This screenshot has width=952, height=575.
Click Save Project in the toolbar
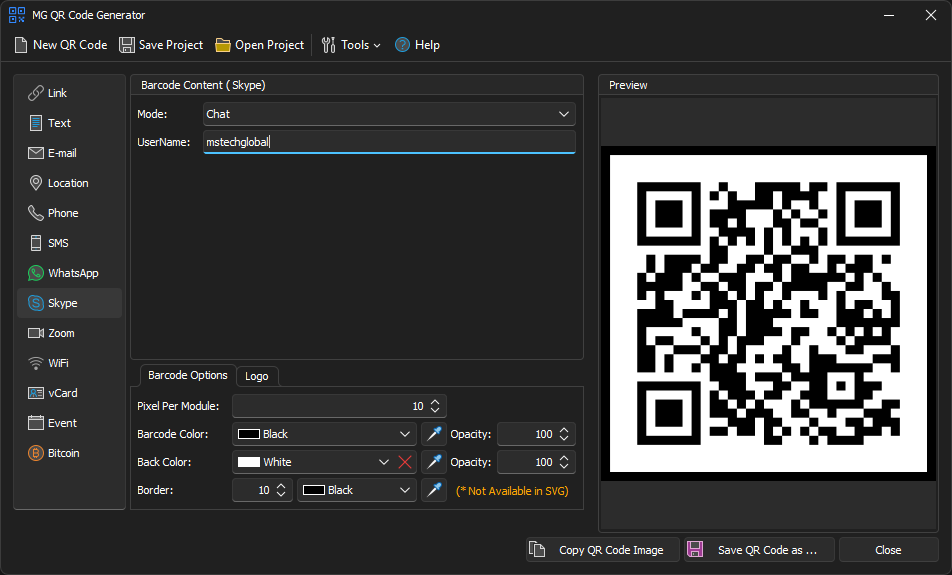pos(161,45)
